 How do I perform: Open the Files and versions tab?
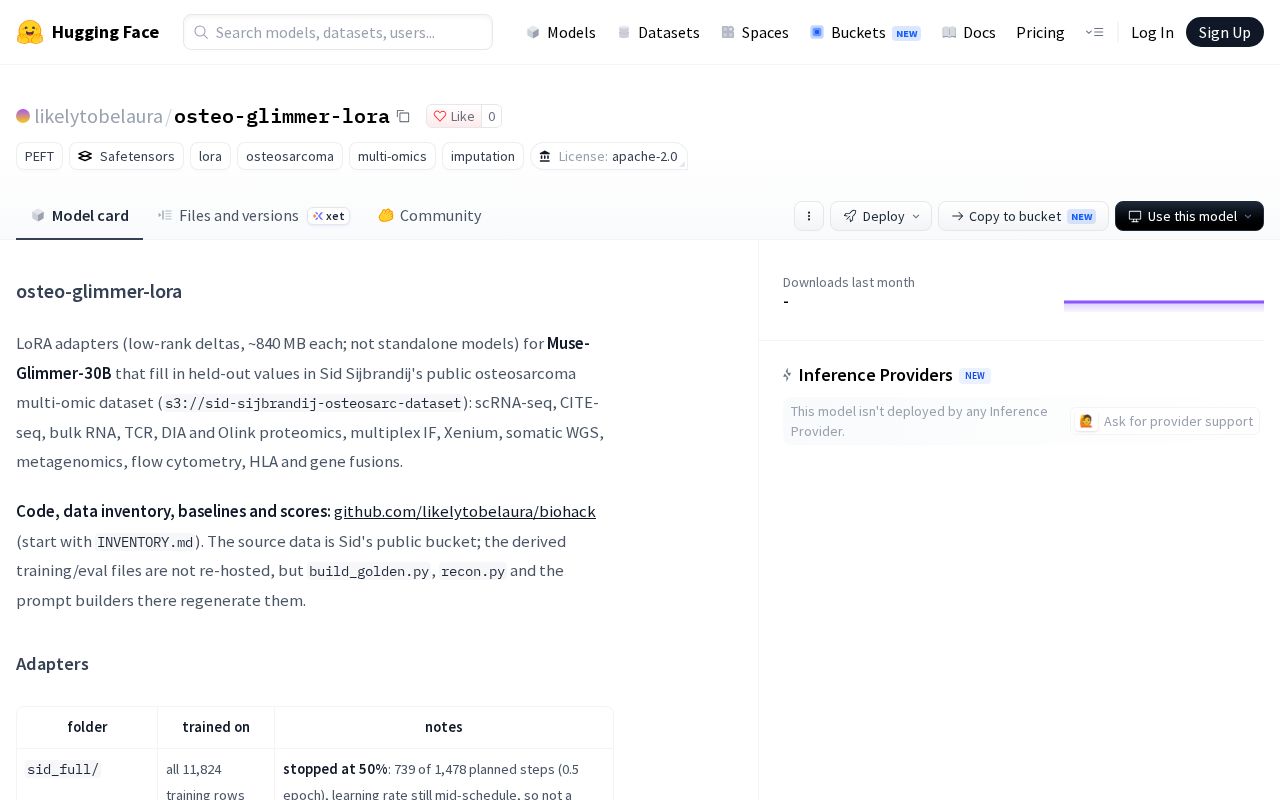point(254,215)
